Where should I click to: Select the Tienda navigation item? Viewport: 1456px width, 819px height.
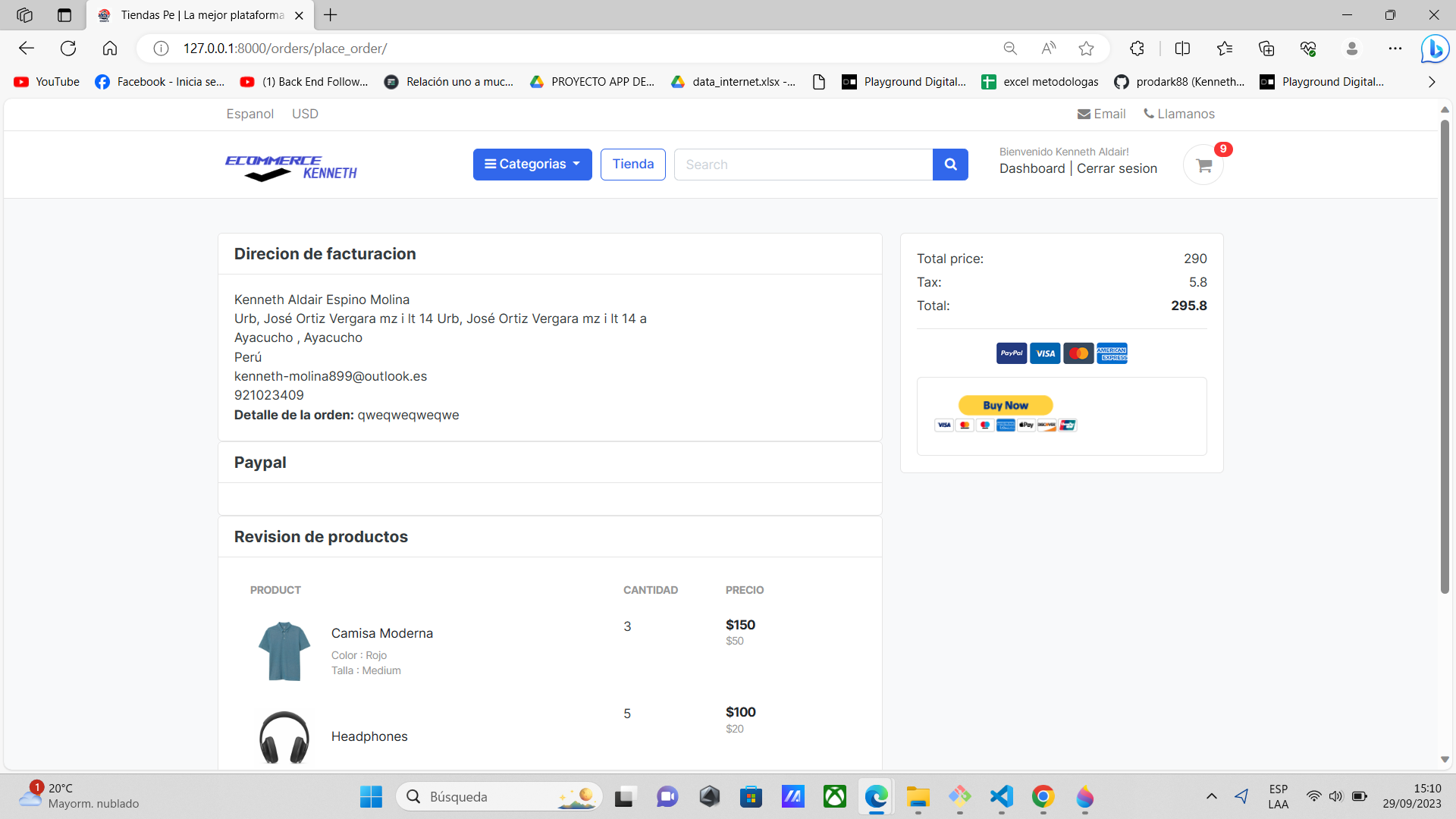tap(632, 164)
